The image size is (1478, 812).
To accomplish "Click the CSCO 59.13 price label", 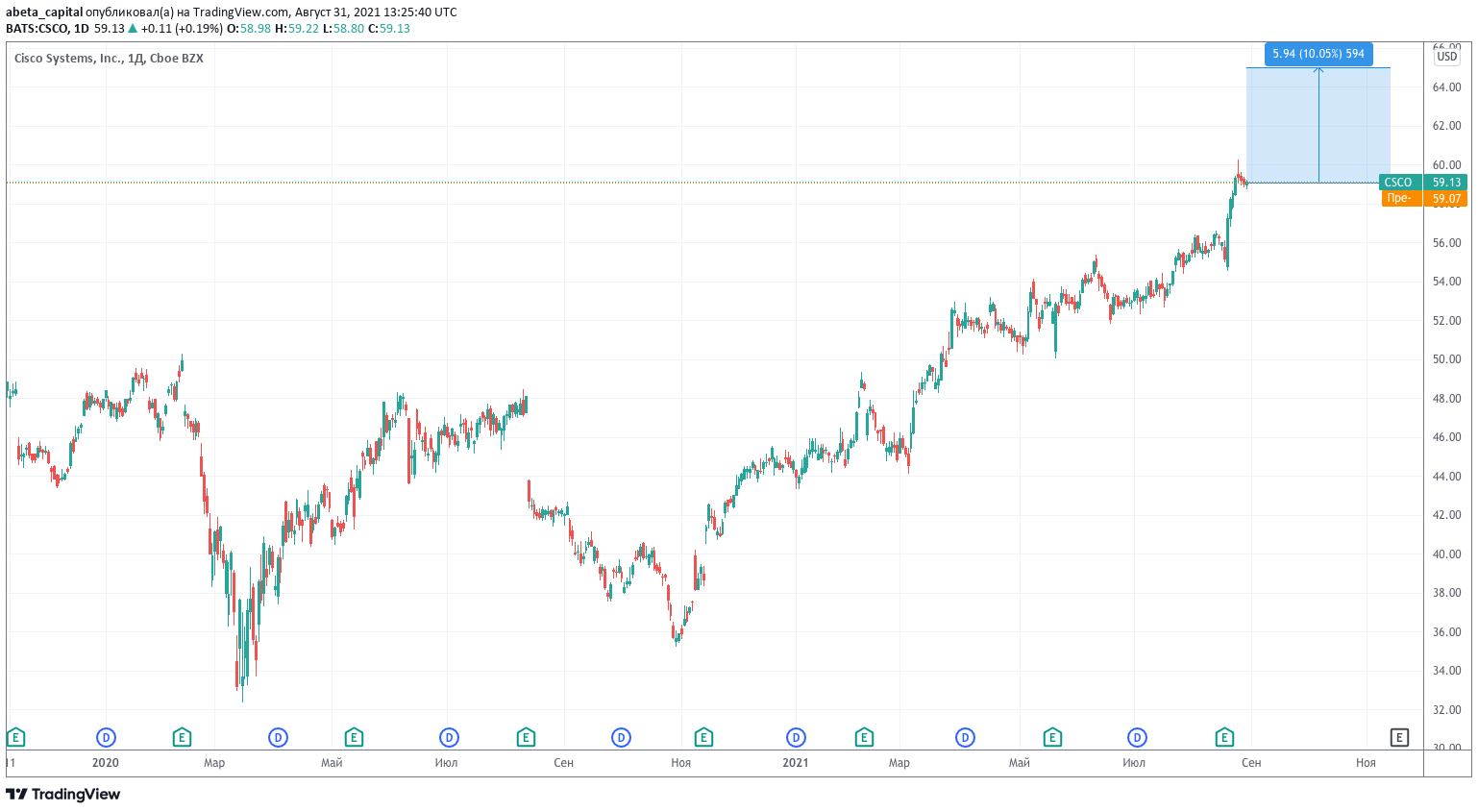I will [1423, 182].
